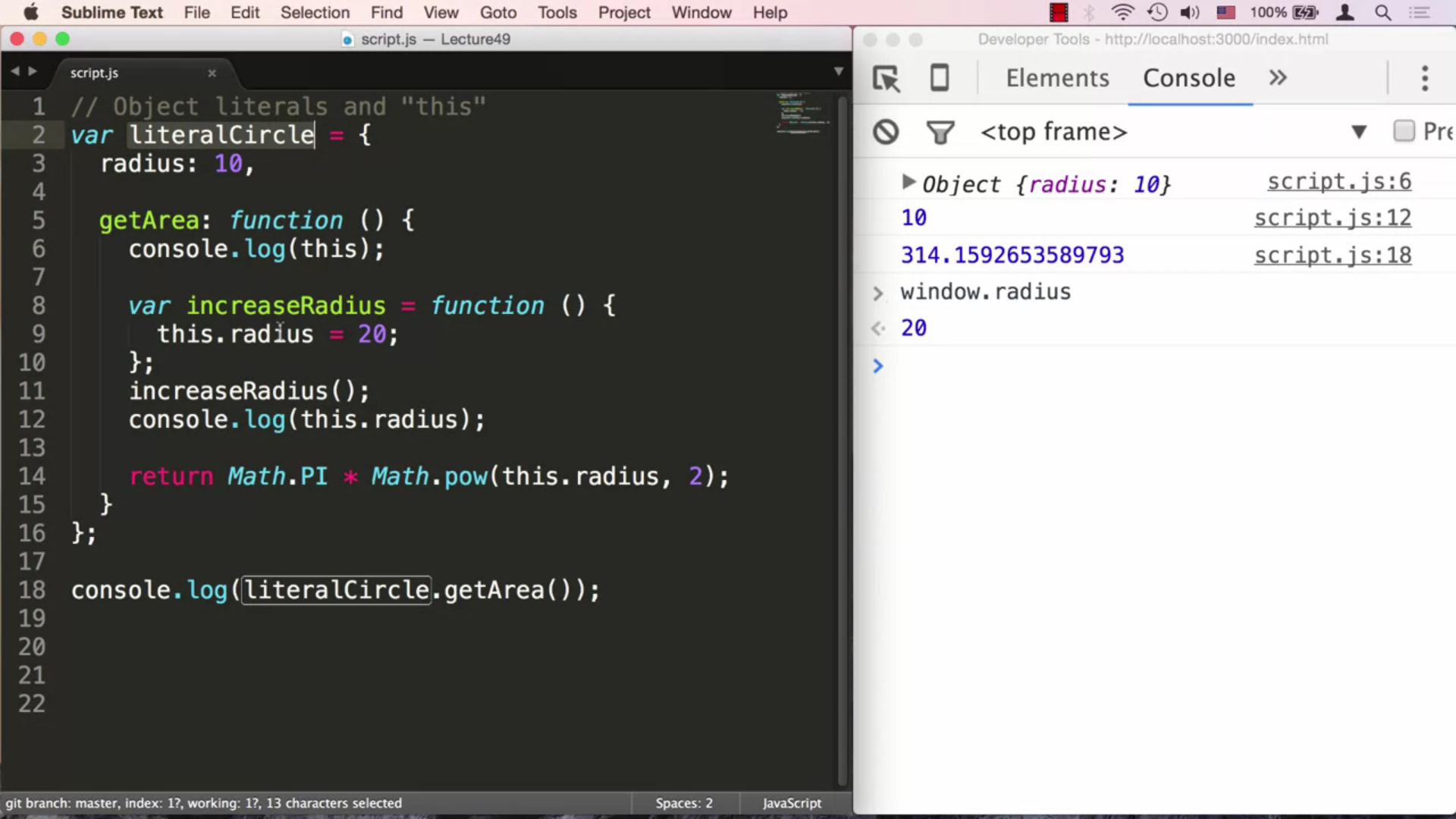Open the Edit menu

[245, 13]
